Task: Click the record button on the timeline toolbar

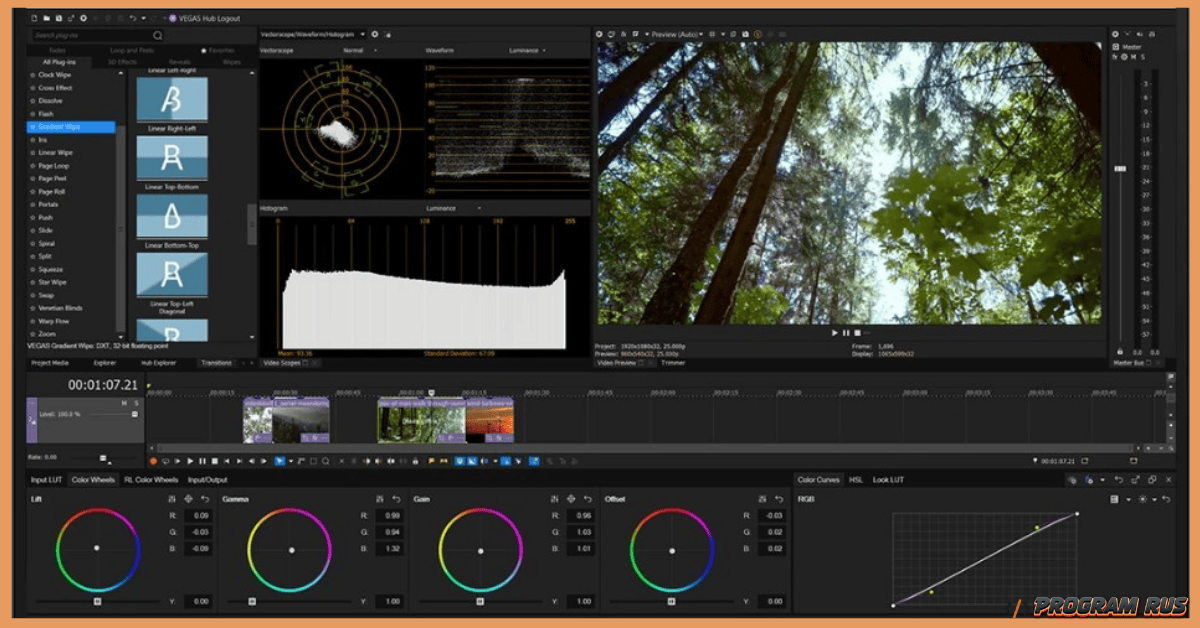Action: pyautogui.click(x=152, y=460)
